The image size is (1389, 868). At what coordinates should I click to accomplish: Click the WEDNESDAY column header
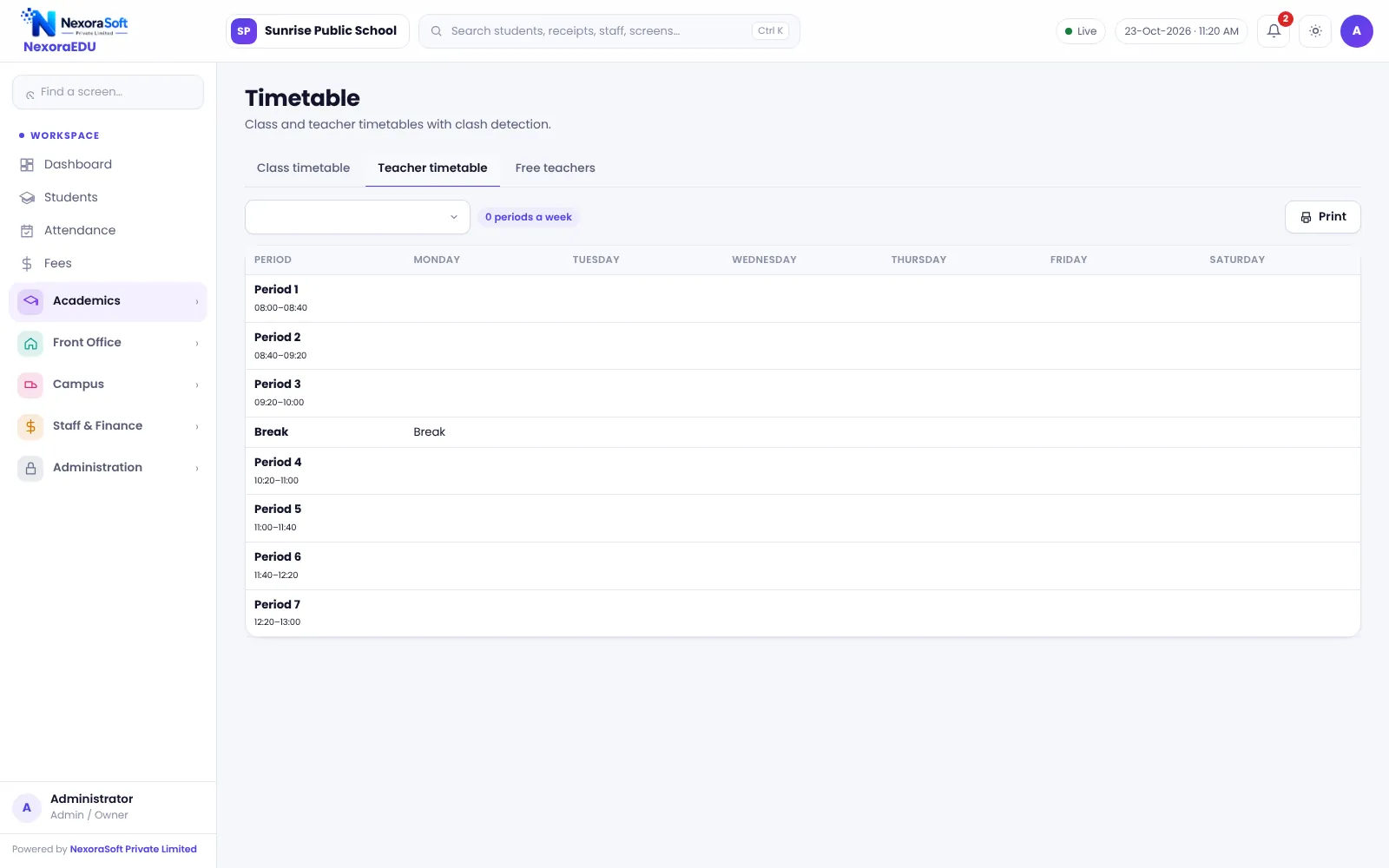coord(764,260)
